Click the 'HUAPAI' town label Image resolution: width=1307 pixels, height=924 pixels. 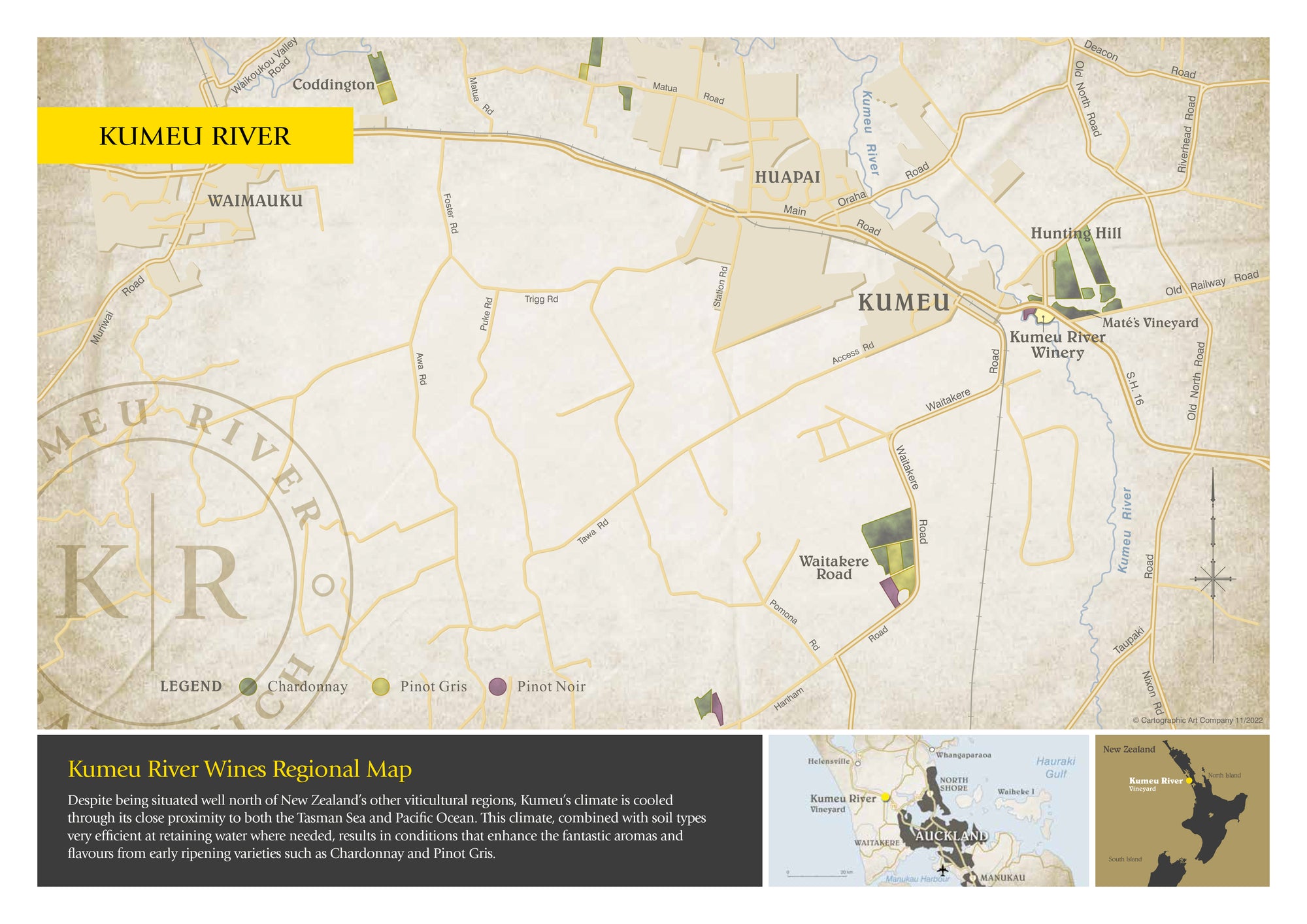787,177
